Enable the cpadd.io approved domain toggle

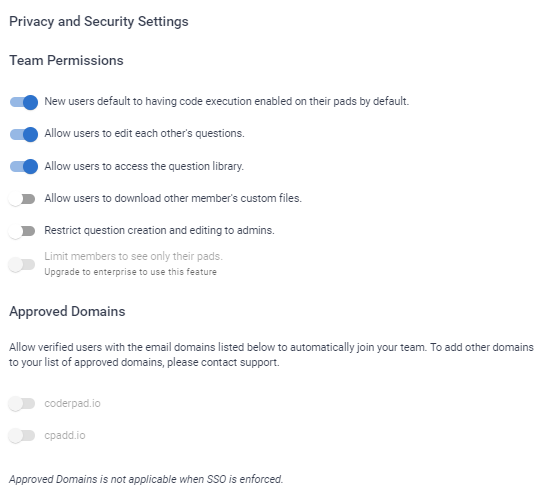(x=22, y=435)
